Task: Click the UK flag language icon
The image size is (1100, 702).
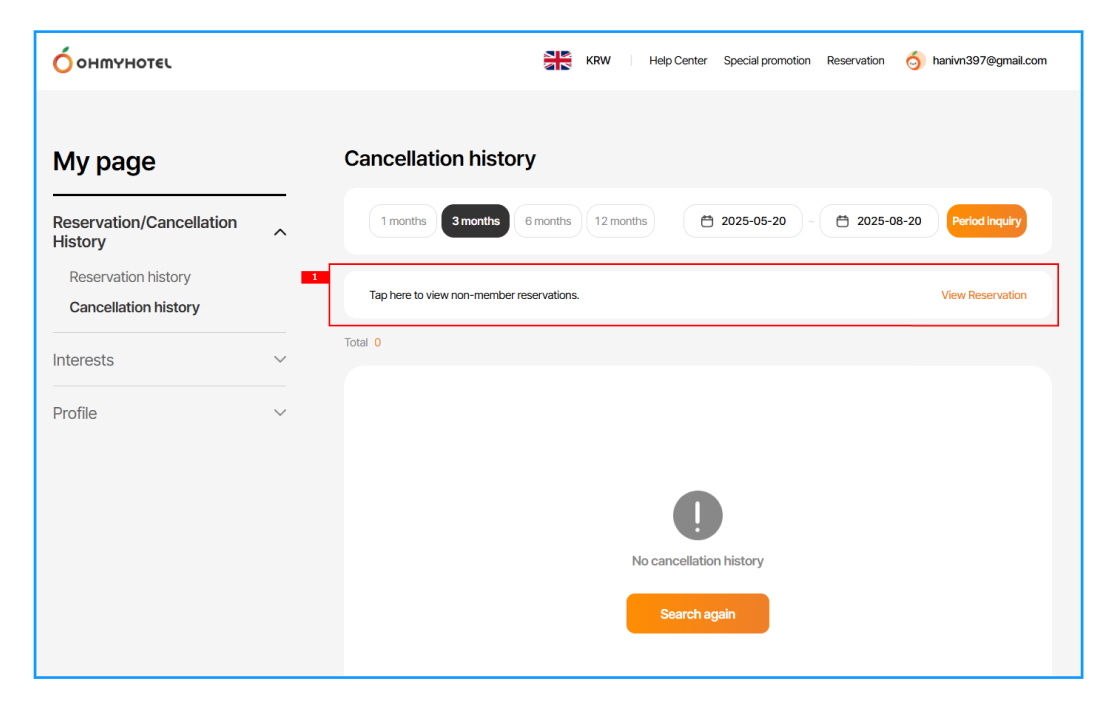Action: 557,61
